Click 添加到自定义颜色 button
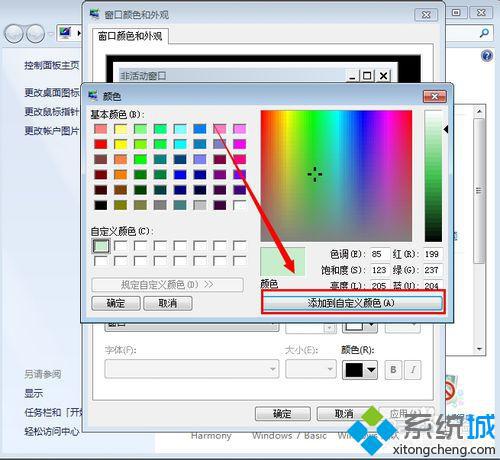Viewport: 500px width, 460px height. tap(353, 303)
